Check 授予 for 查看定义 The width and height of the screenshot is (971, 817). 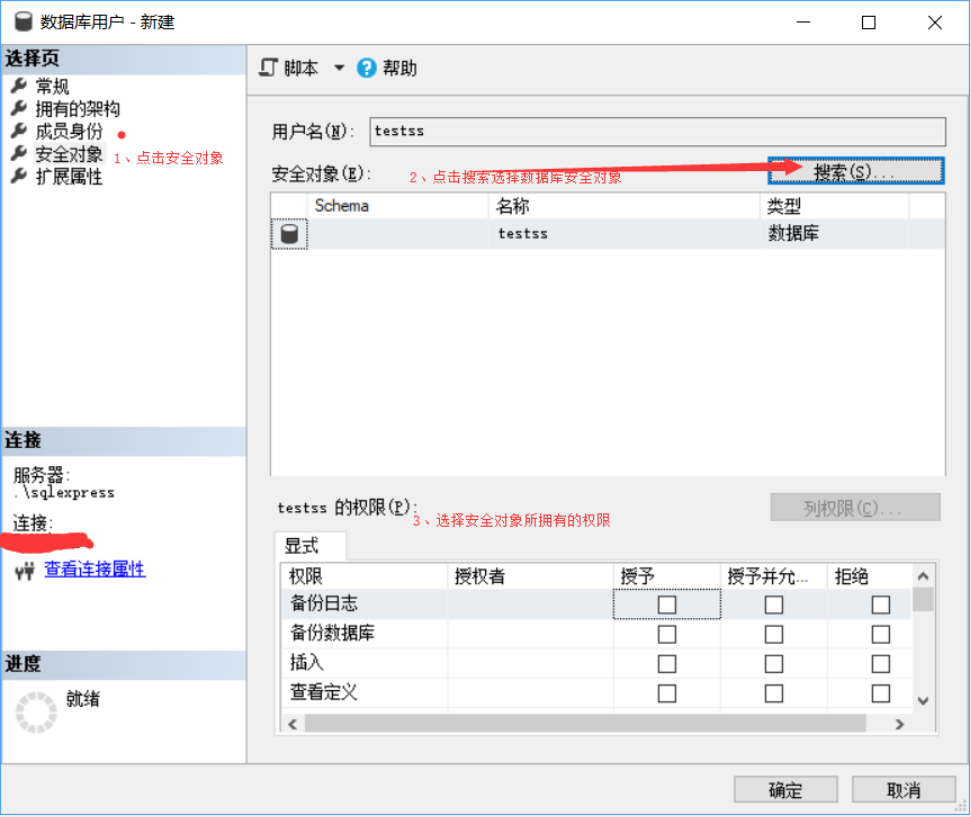pyautogui.click(x=667, y=693)
